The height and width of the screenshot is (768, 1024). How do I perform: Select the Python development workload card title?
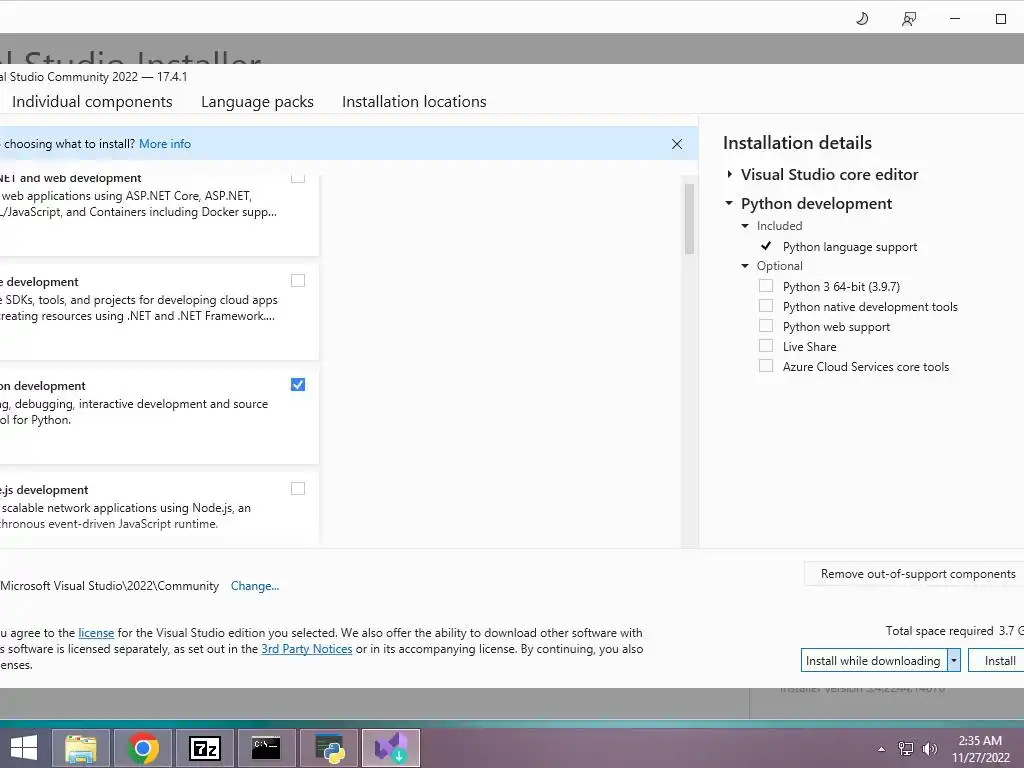(42, 386)
